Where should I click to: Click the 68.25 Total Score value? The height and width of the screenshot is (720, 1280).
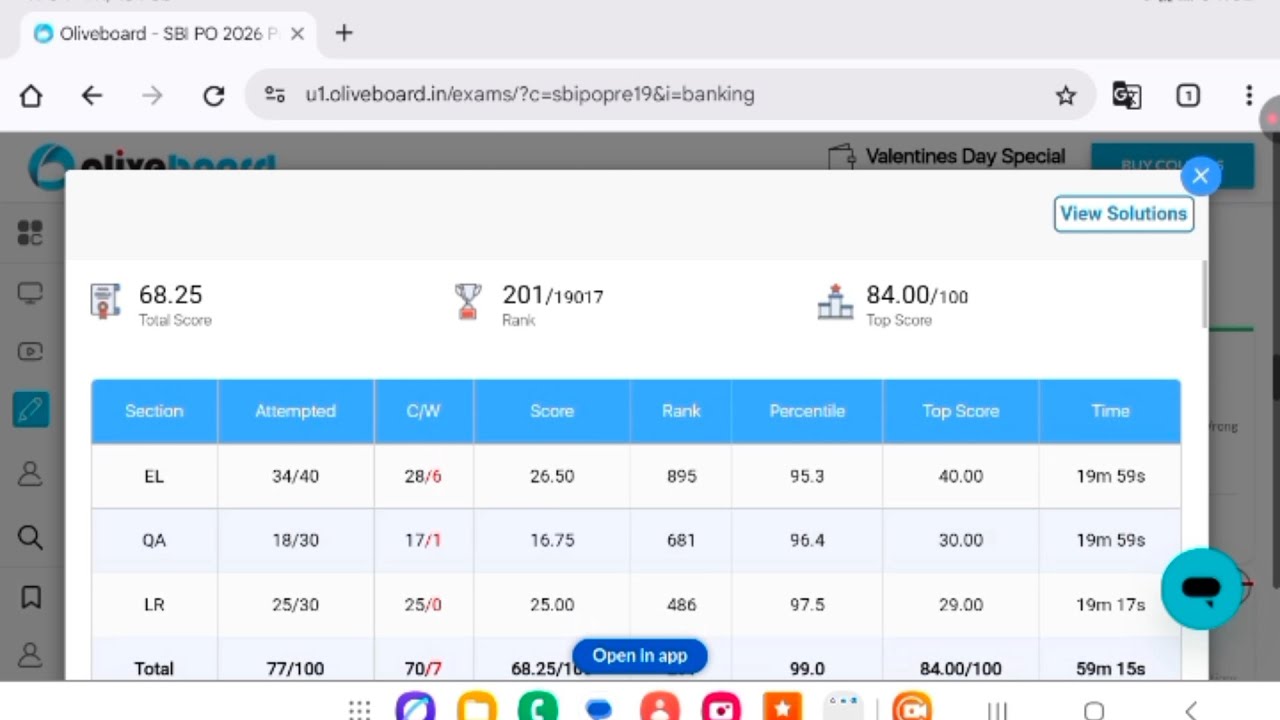tap(170, 294)
